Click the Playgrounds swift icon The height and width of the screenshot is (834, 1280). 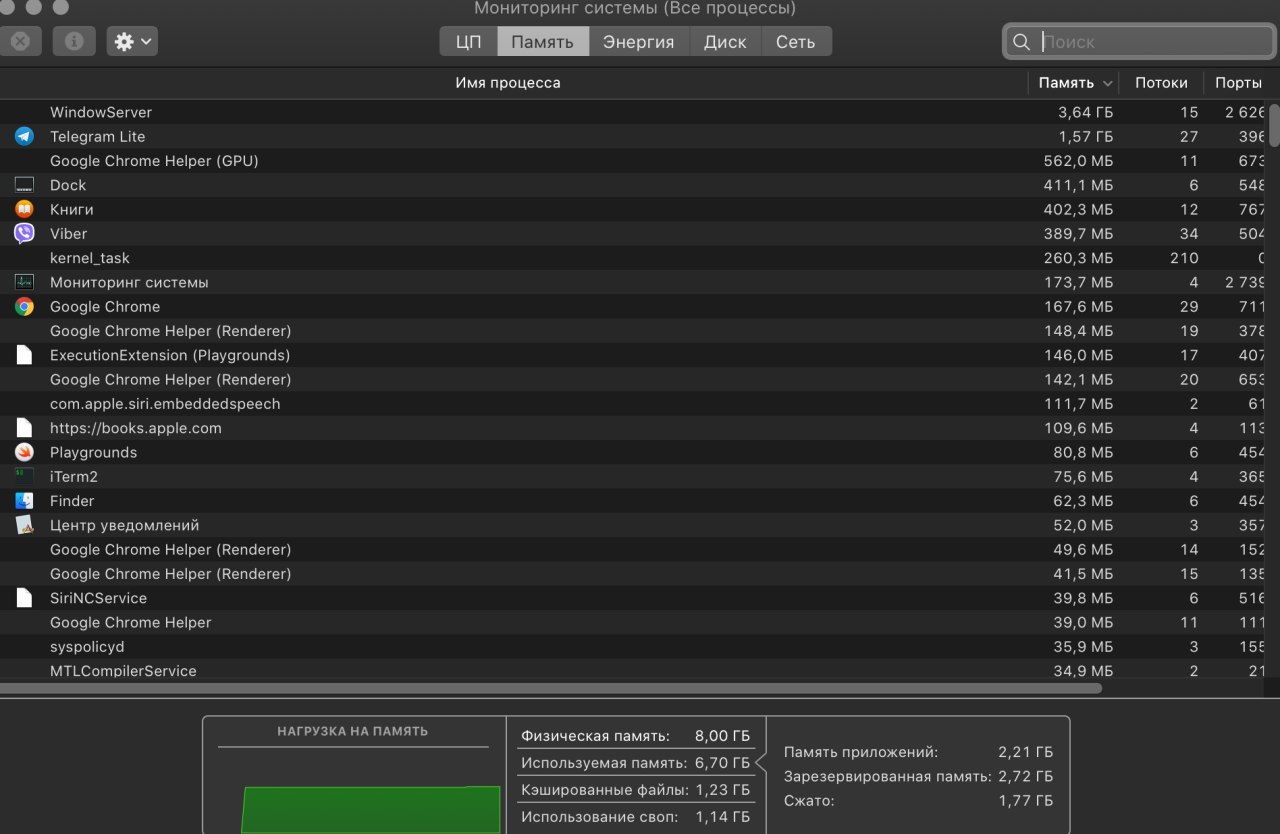tap(24, 452)
